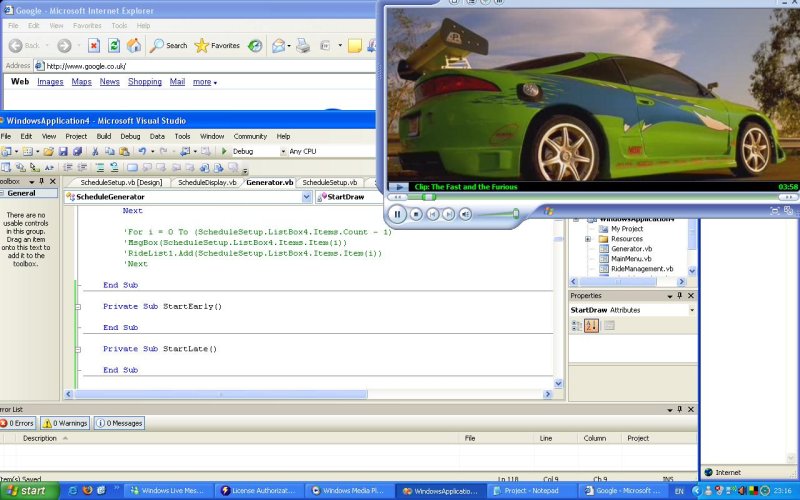Mute the Media Player sound
The width and height of the screenshot is (800, 500).
pyautogui.click(x=465, y=213)
